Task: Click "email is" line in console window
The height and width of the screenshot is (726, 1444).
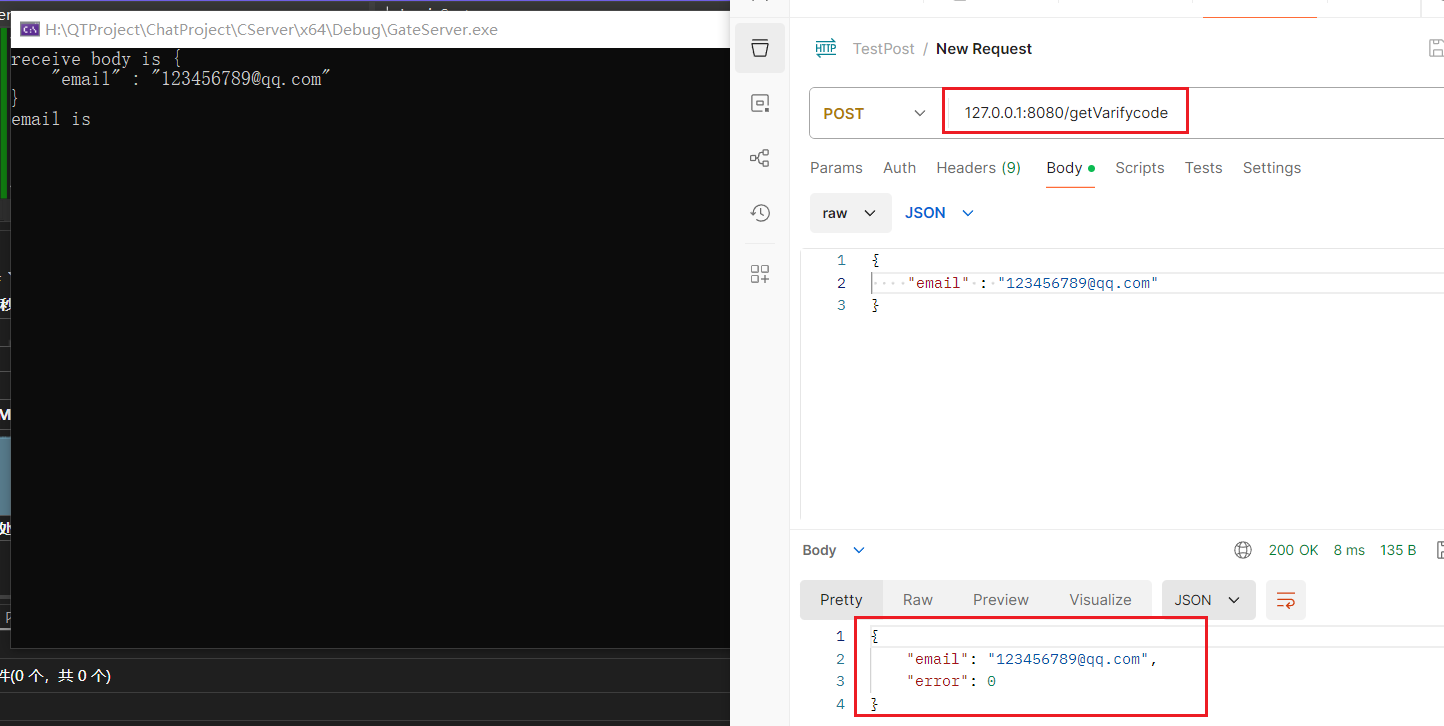Action: click(51, 119)
